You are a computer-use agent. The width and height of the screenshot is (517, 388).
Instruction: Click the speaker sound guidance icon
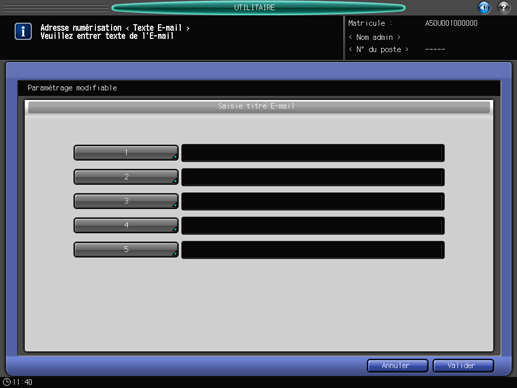[x=484, y=7]
